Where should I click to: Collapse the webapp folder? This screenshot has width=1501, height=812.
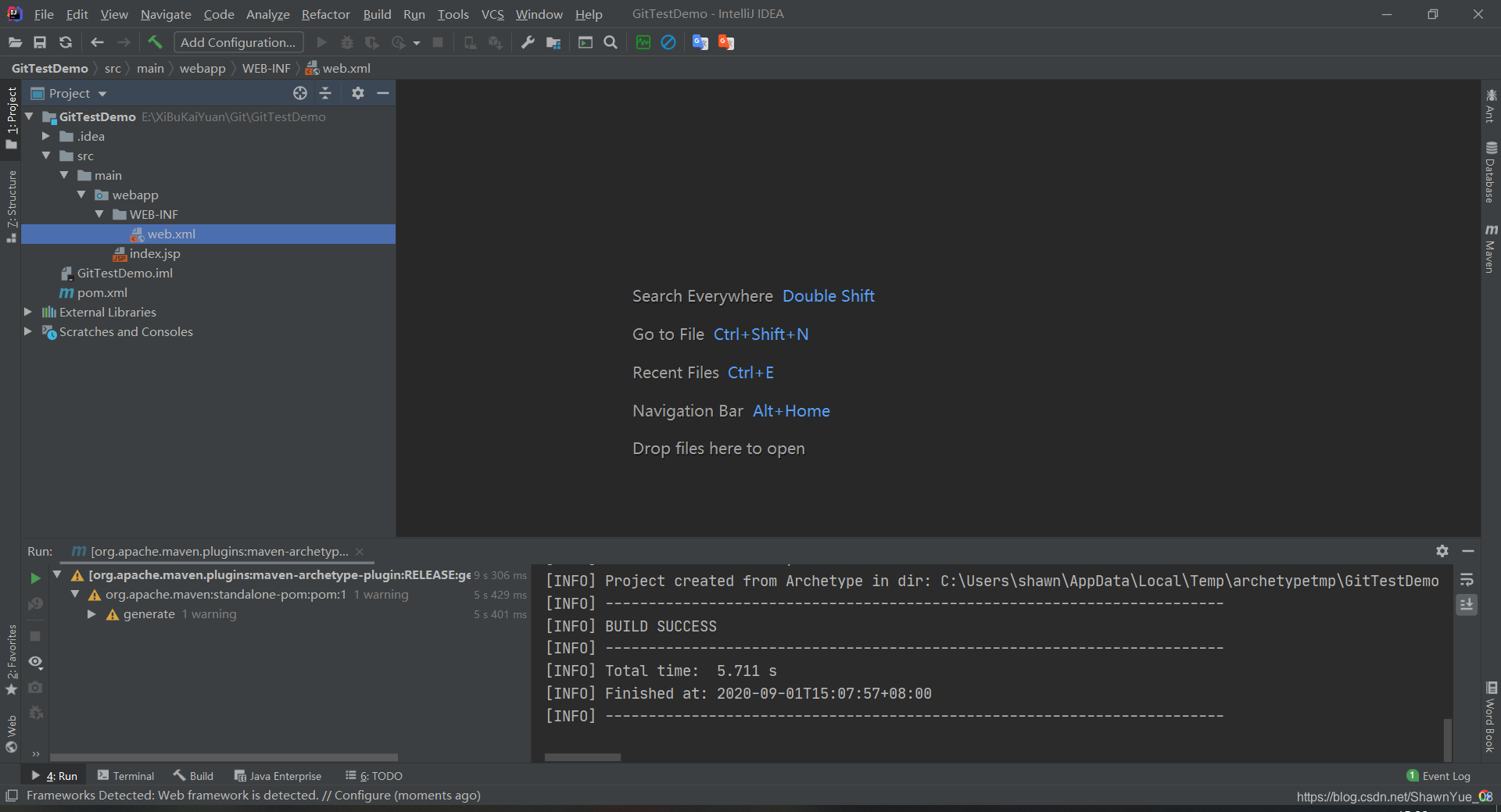(81, 195)
